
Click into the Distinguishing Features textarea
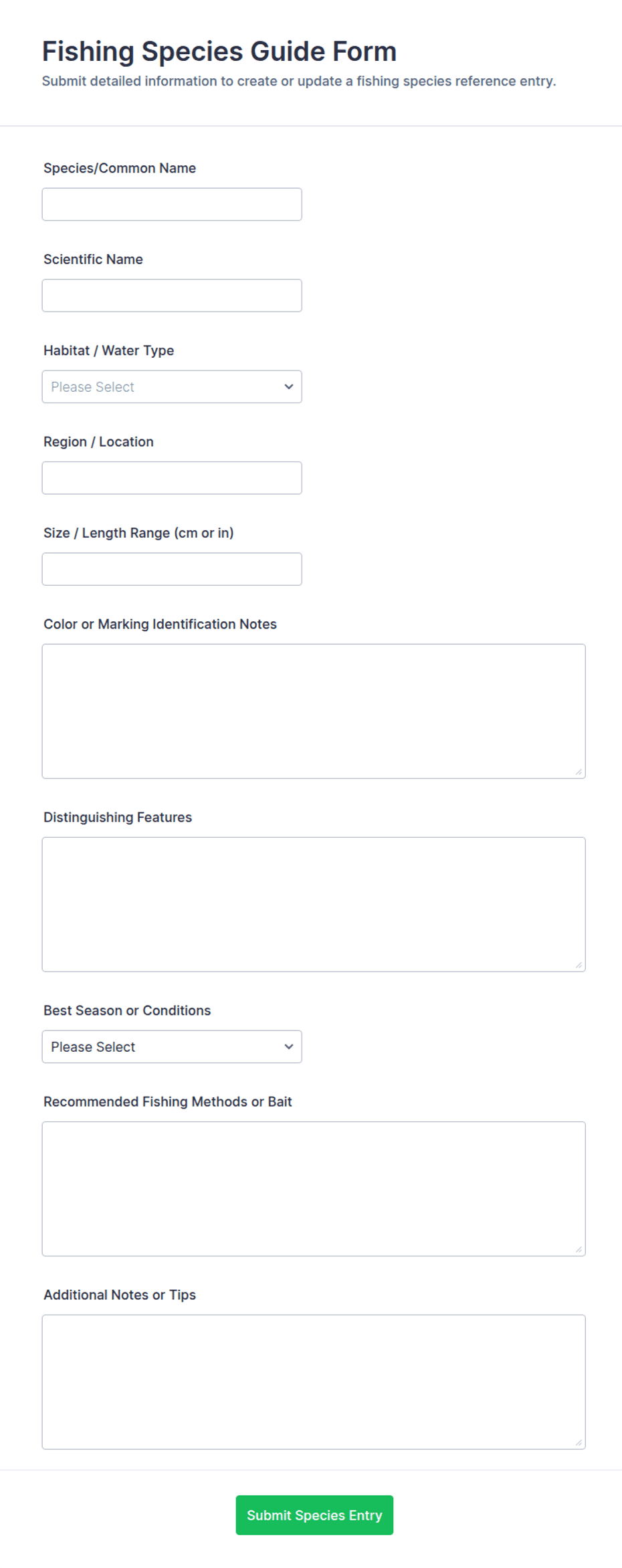[x=314, y=904]
